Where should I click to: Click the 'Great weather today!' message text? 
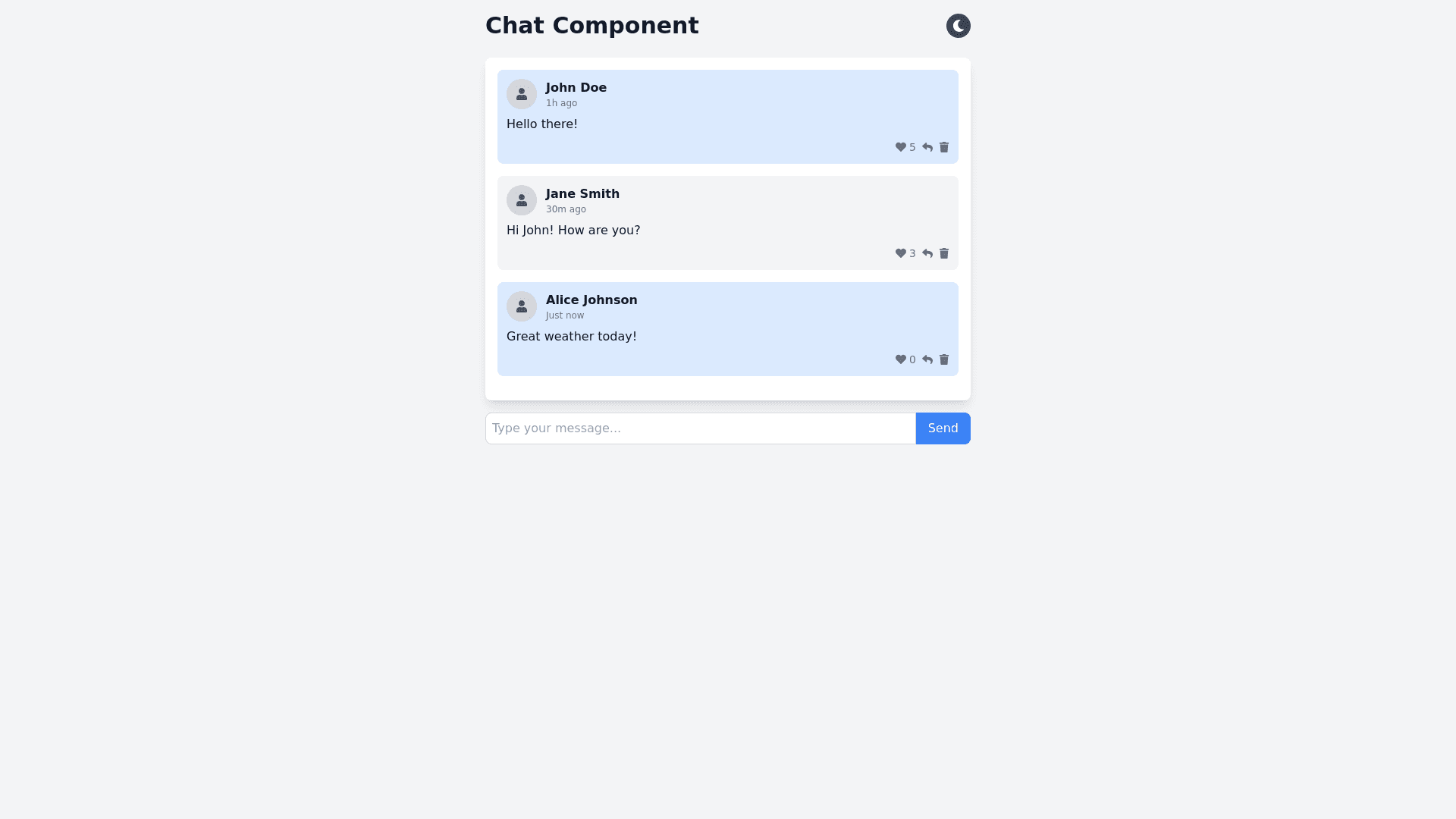pos(572,337)
